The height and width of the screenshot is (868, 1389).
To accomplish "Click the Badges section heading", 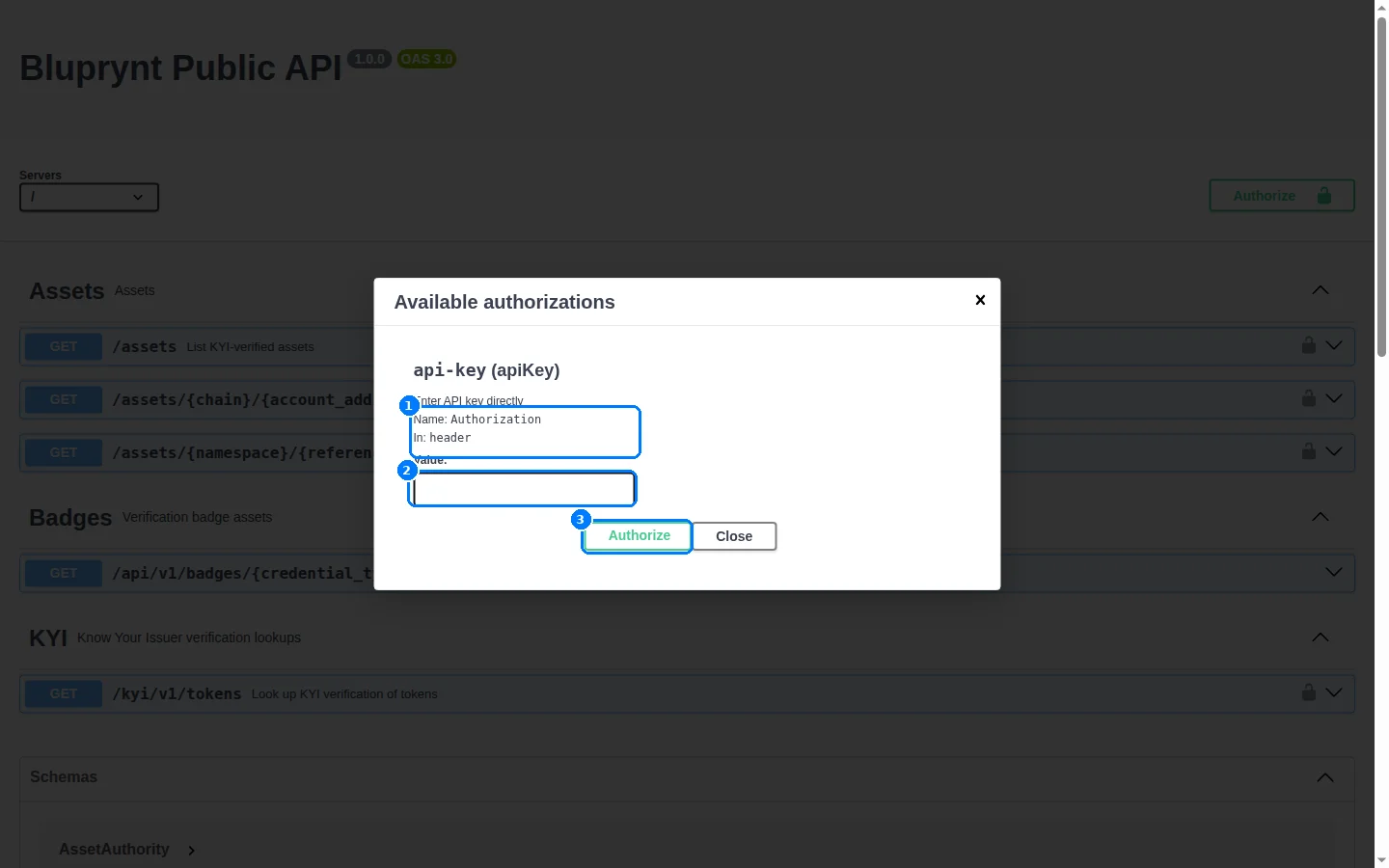I will [70, 518].
